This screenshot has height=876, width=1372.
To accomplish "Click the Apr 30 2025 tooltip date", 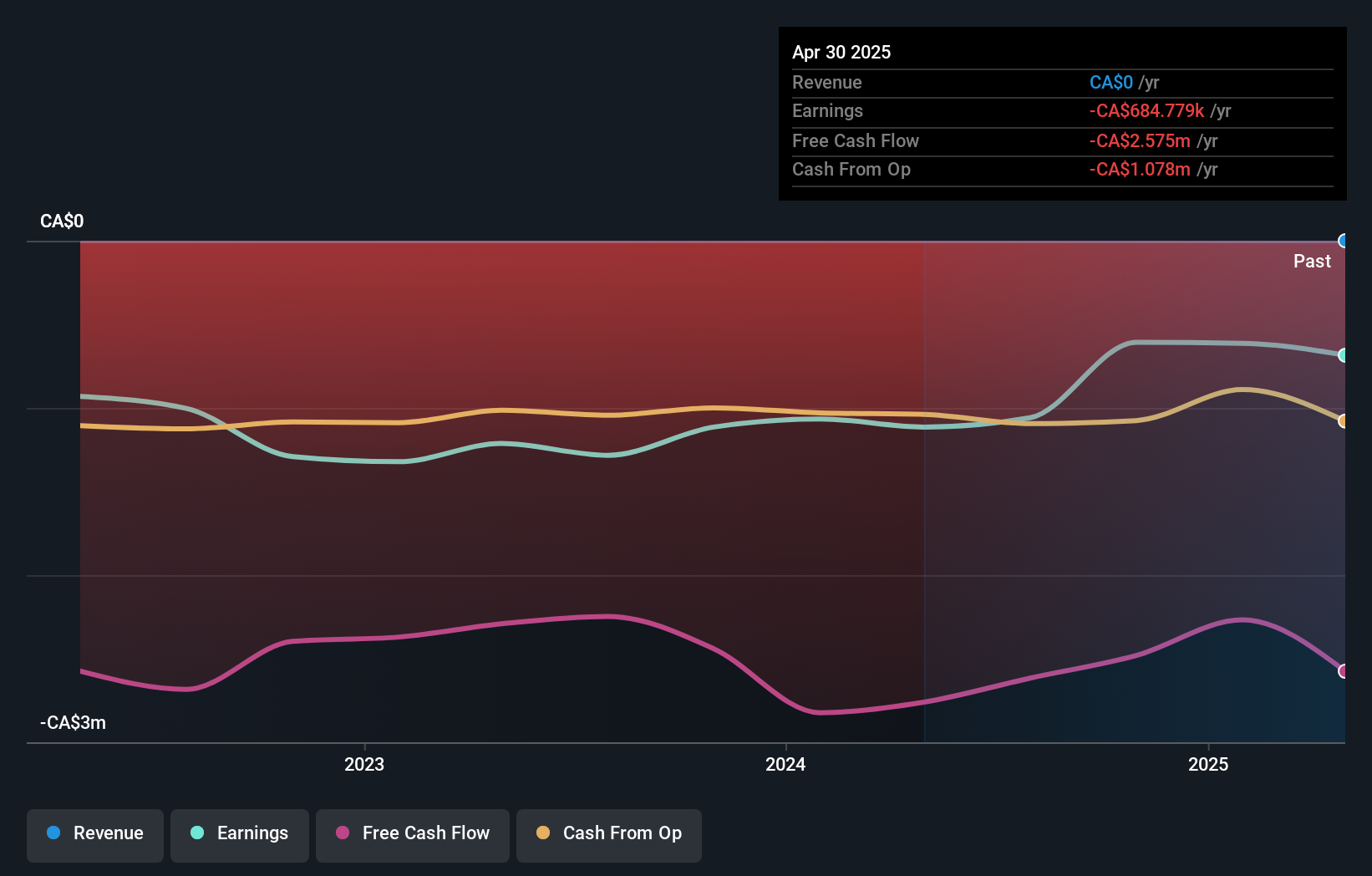I will click(x=841, y=52).
